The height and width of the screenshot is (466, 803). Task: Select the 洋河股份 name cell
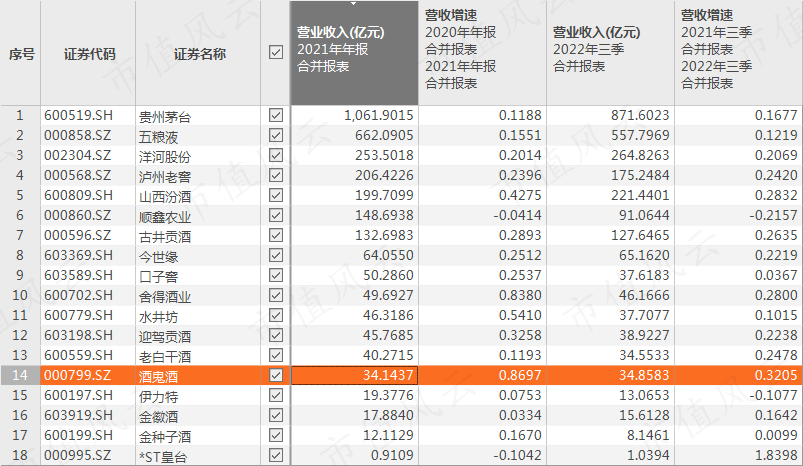tap(198, 156)
